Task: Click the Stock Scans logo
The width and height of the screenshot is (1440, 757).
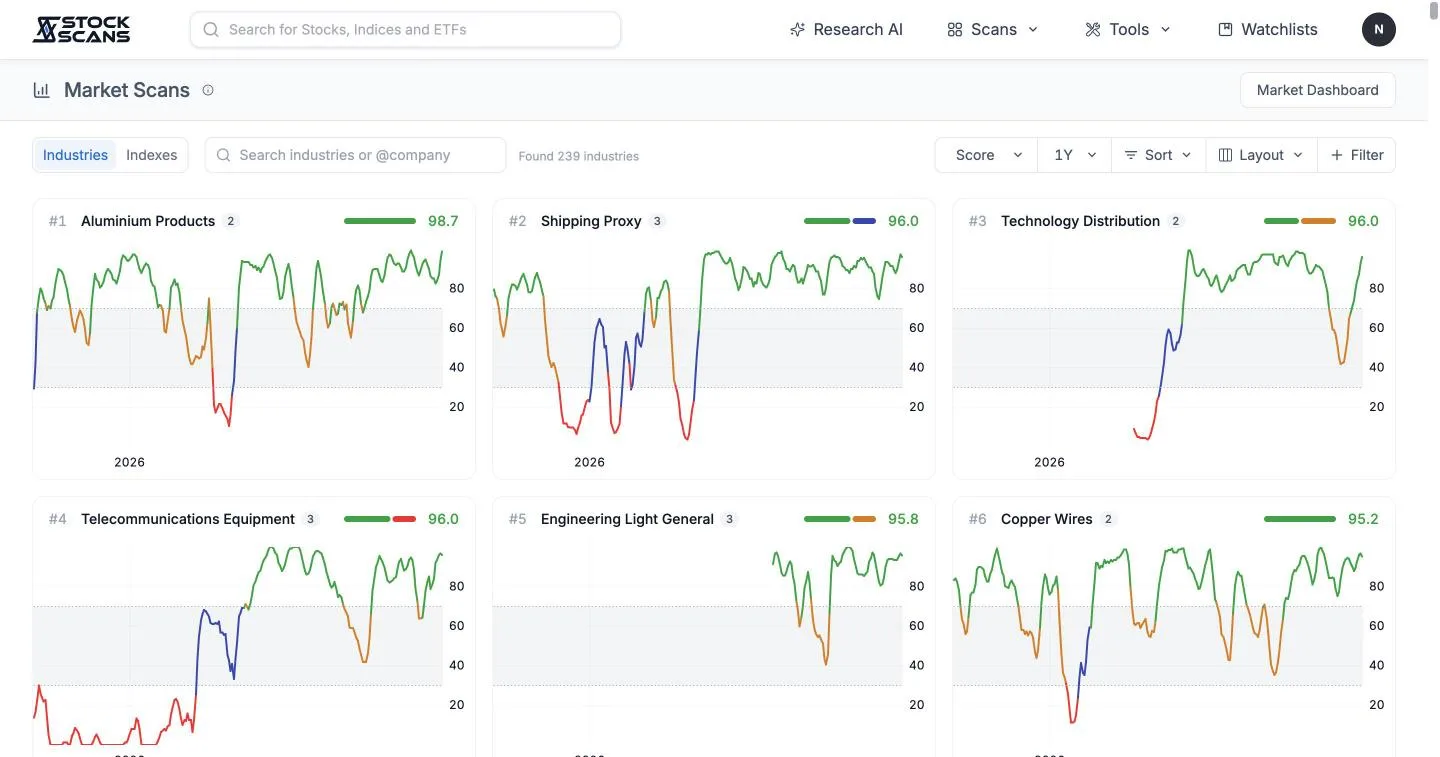Action: tap(81, 30)
